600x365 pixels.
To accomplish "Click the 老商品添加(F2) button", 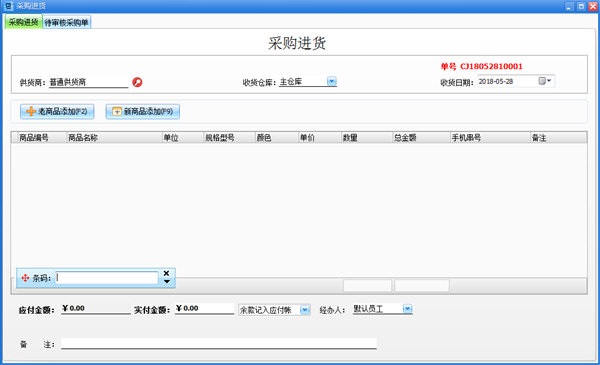I will click(57, 112).
